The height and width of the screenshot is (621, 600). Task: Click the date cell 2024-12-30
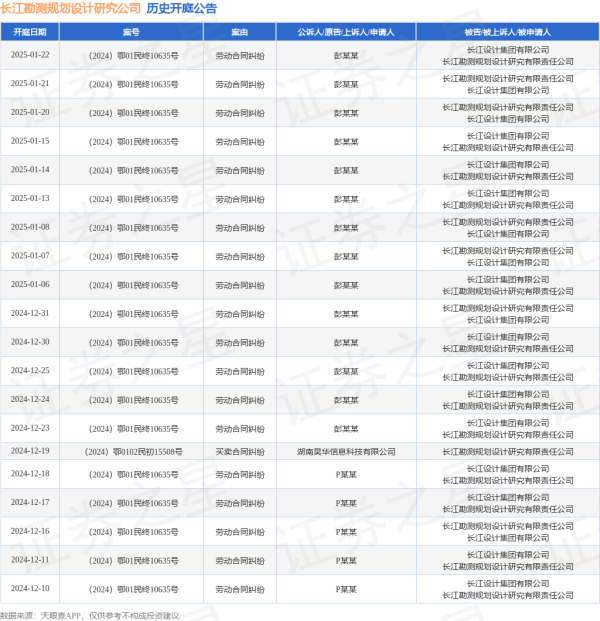click(30, 342)
